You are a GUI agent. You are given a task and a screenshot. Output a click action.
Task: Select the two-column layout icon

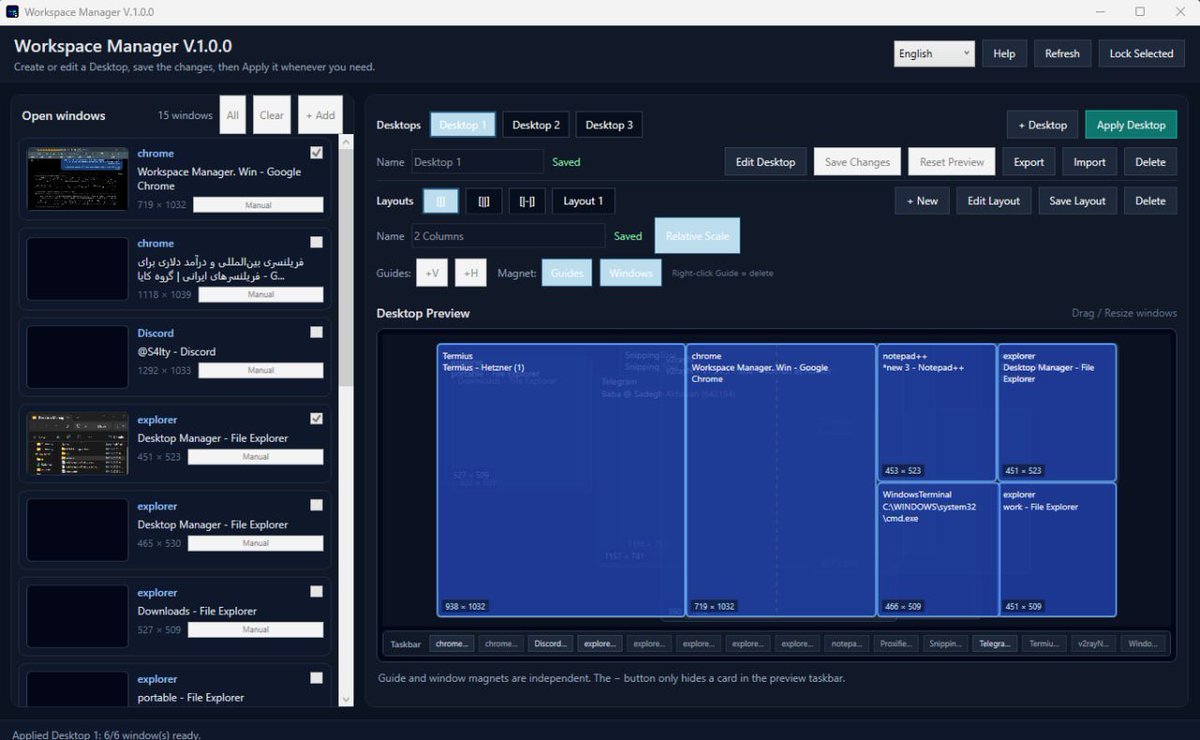coord(441,201)
